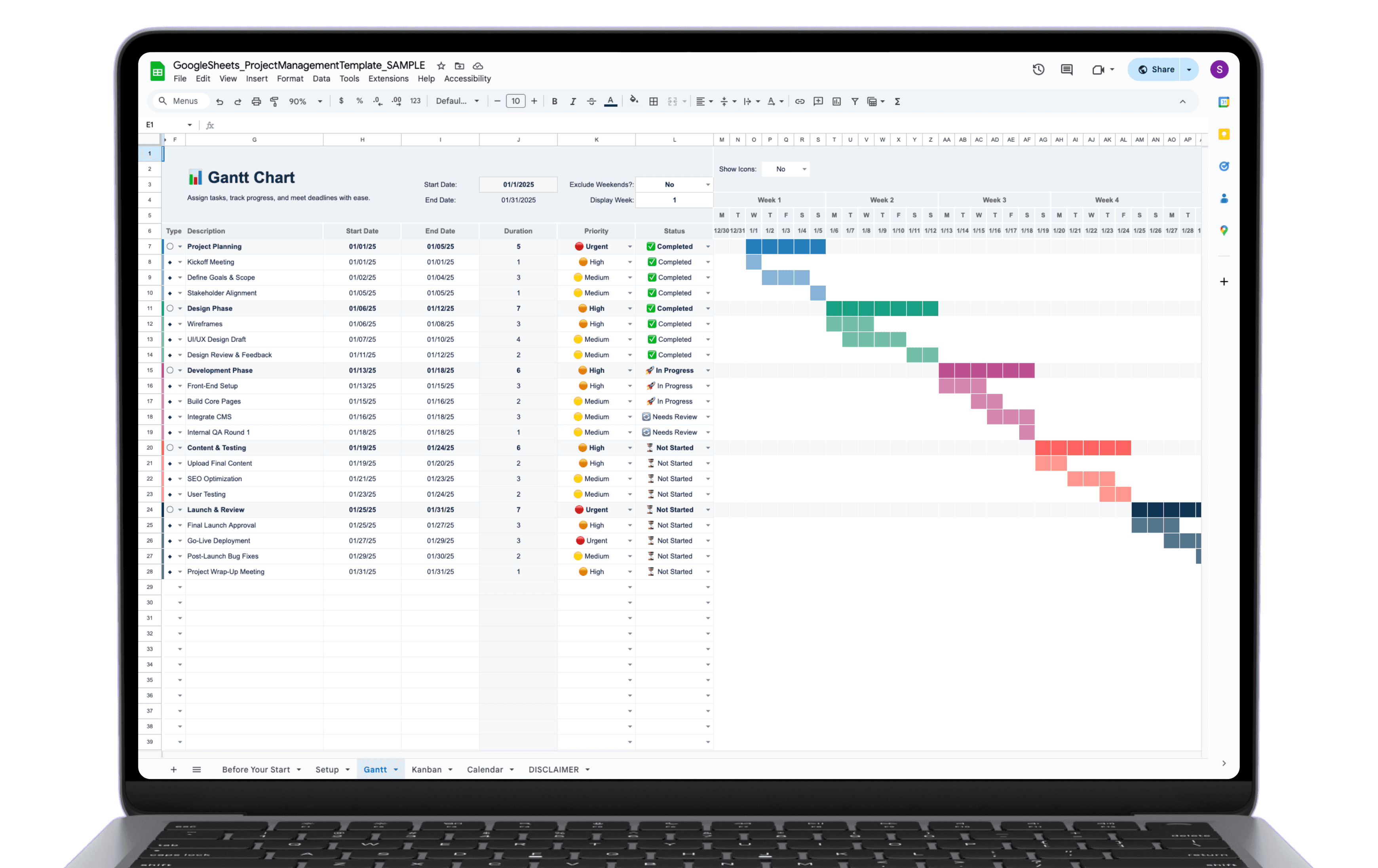Open Google Keep from side panel
The height and width of the screenshot is (868, 1378).
coord(1224,135)
